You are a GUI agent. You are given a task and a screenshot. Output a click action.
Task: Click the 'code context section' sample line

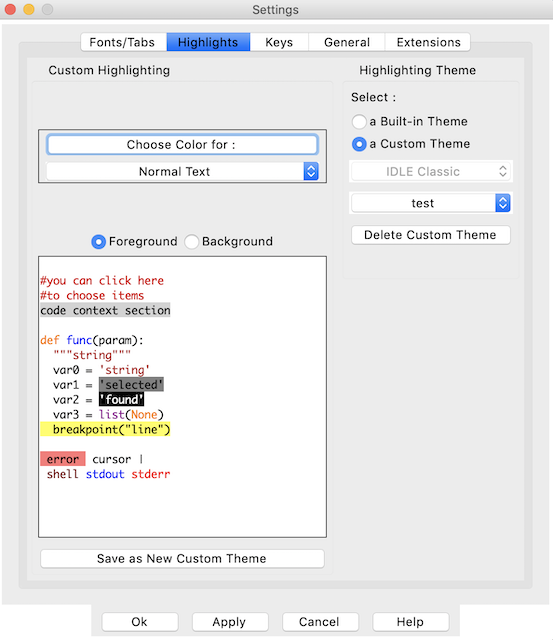tap(105, 310)
